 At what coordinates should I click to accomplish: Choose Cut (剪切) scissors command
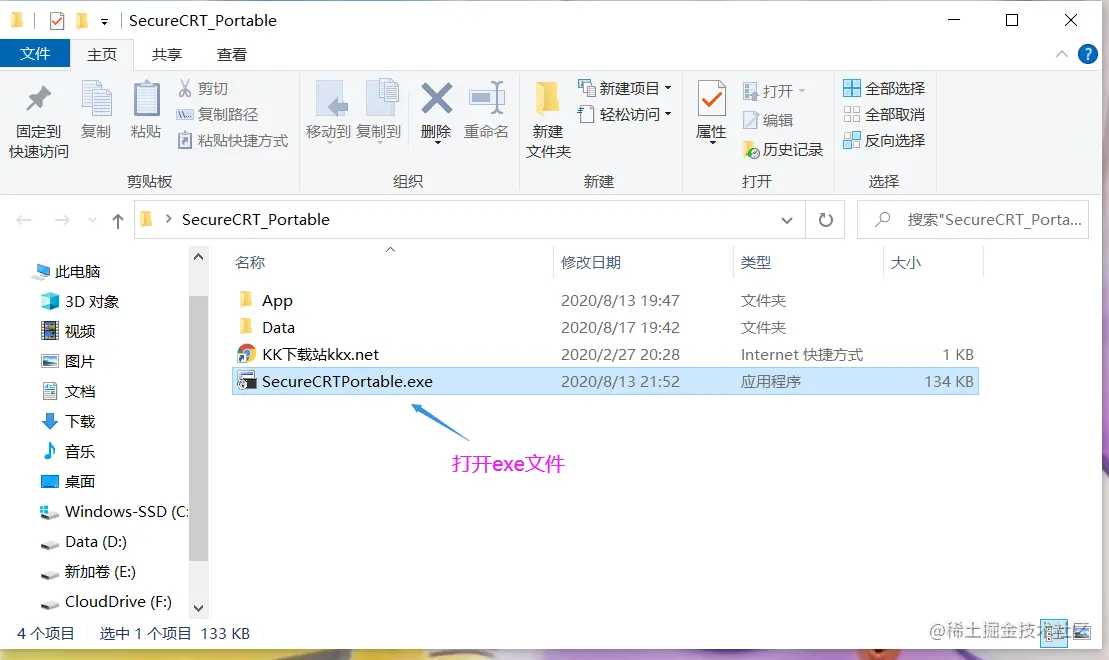point(203,88)
